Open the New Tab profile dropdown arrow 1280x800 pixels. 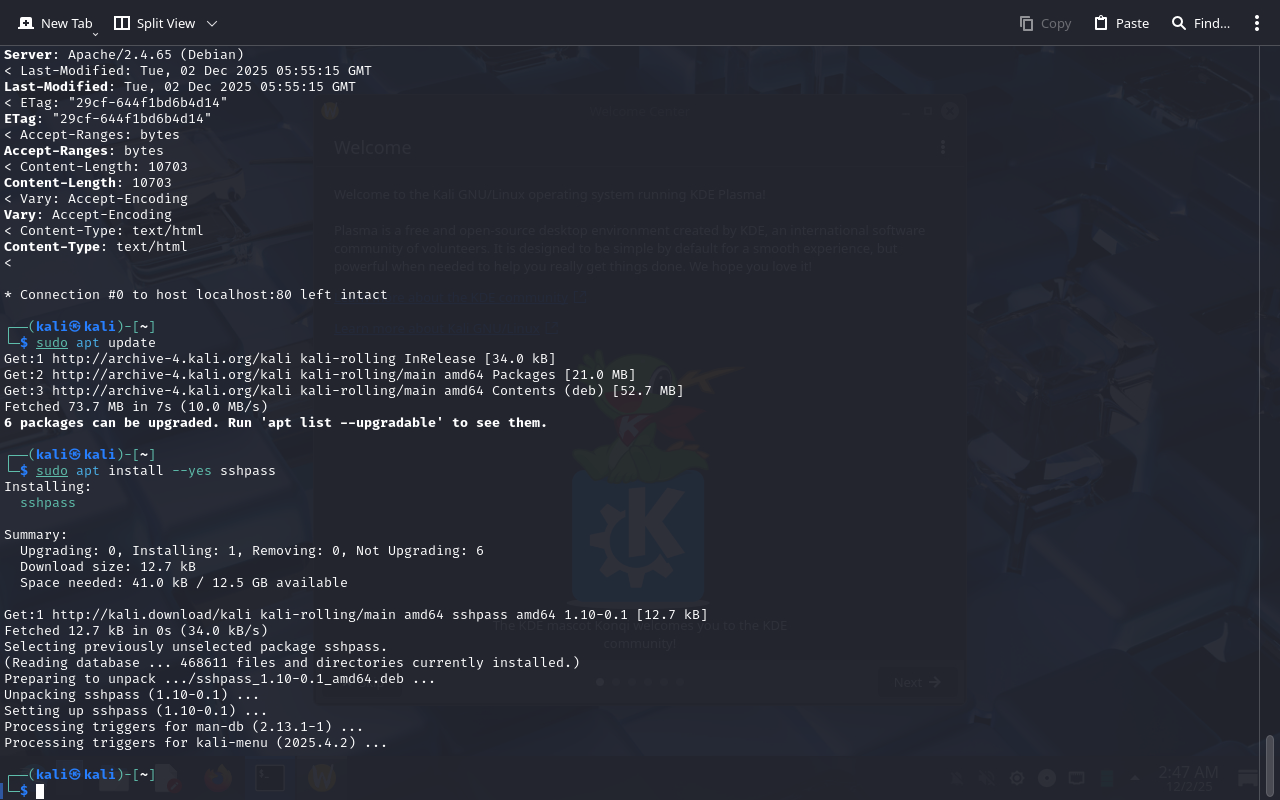click(95, 33)
